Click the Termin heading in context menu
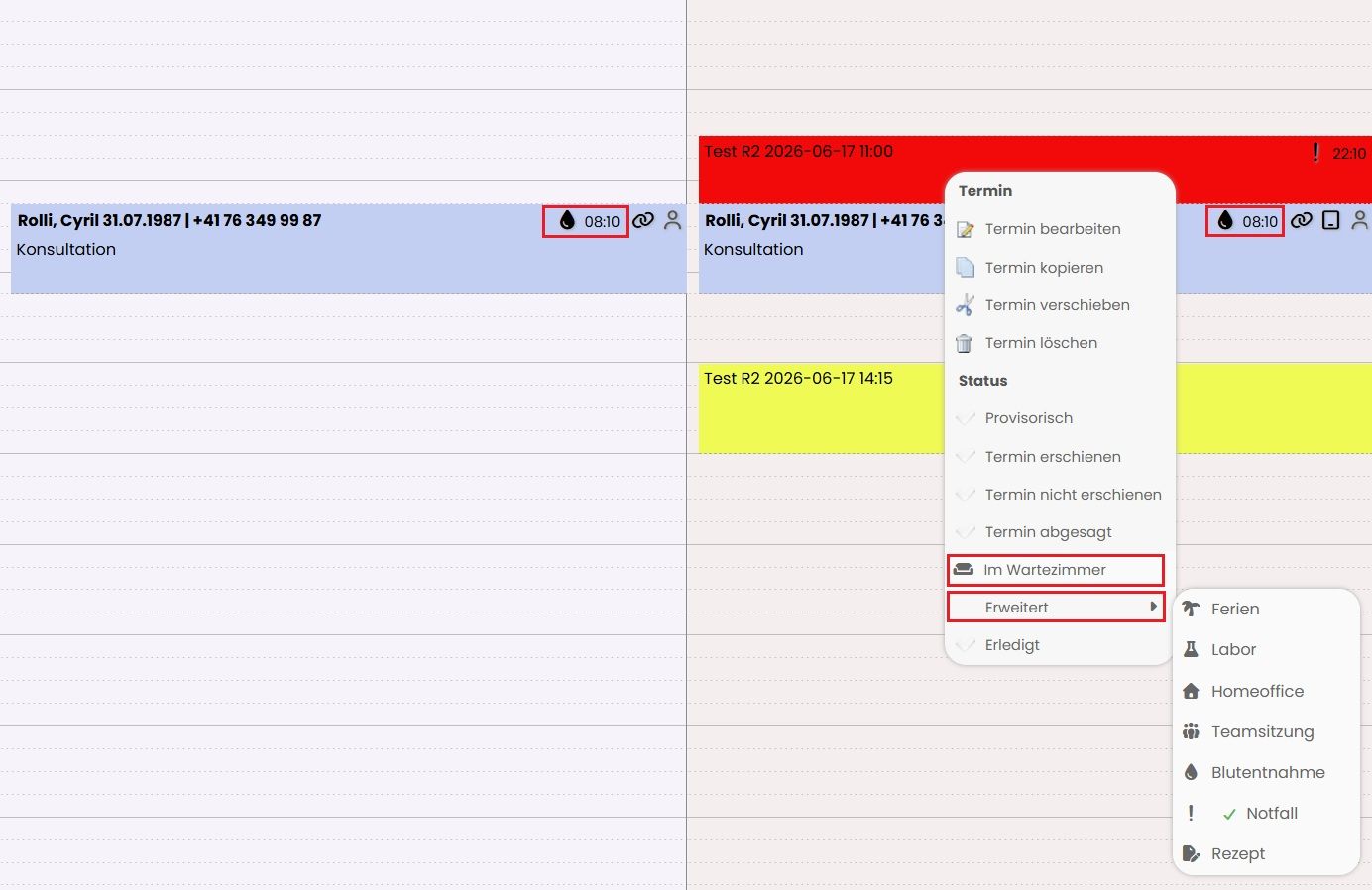 (985, 191)
